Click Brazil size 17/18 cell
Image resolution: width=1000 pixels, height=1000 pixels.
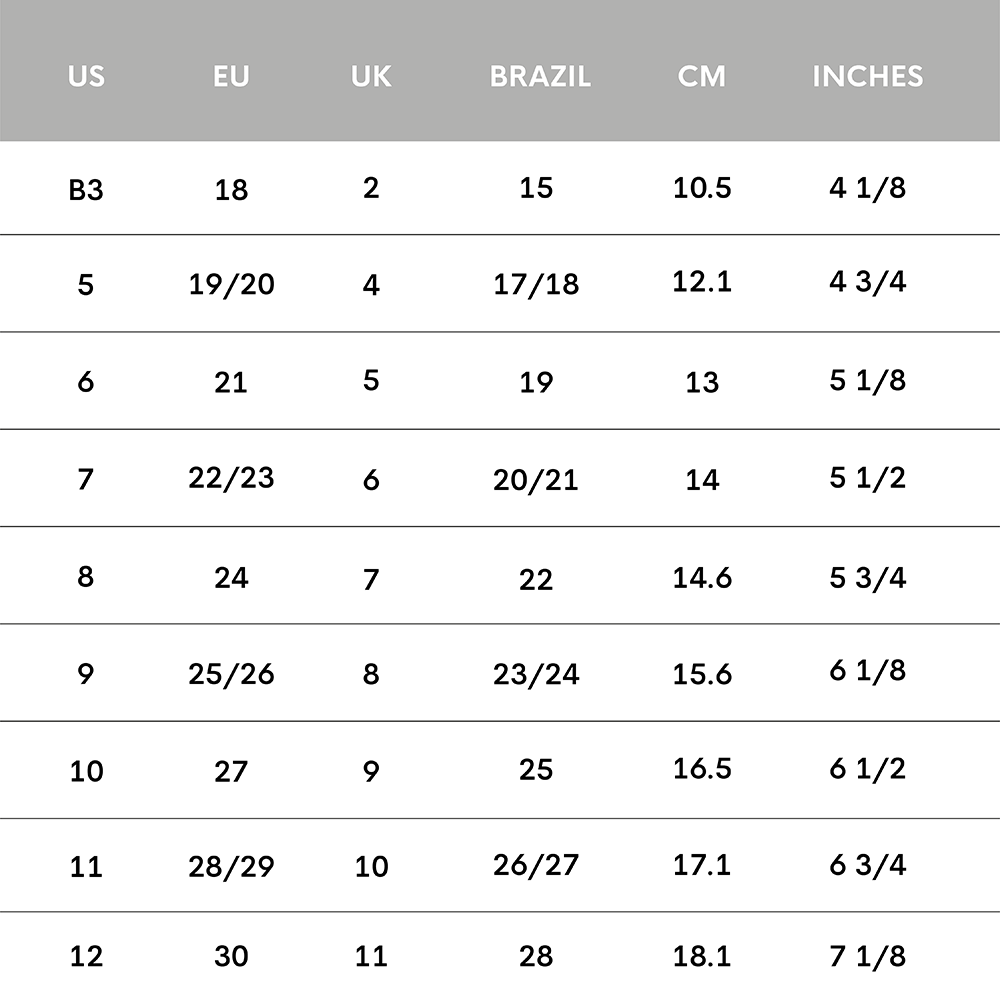[536, 284]
